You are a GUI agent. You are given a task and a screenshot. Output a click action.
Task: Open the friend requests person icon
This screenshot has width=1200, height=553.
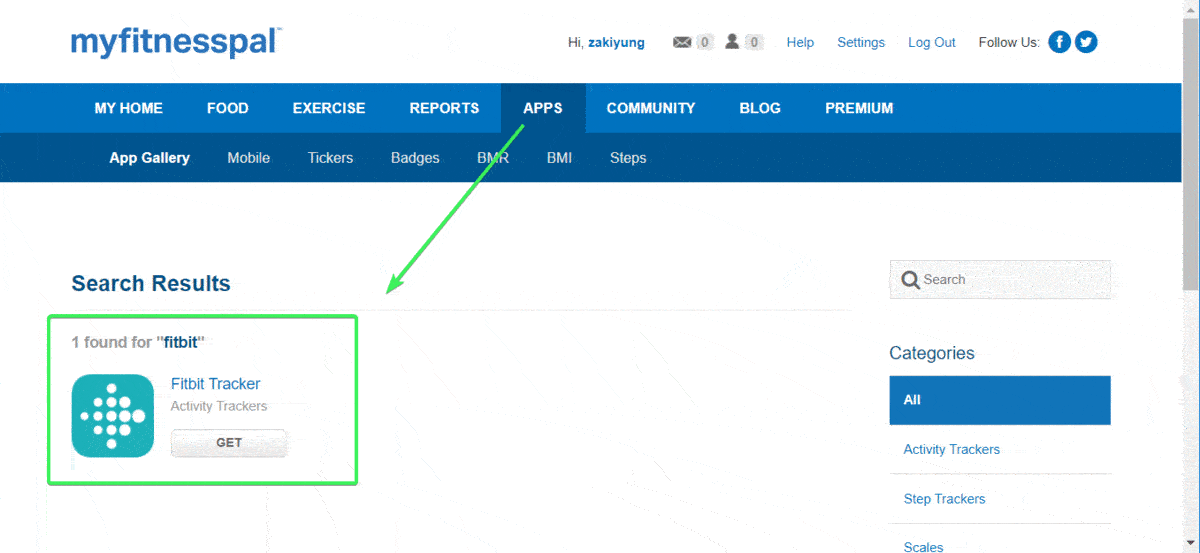(x=732, y=42)
